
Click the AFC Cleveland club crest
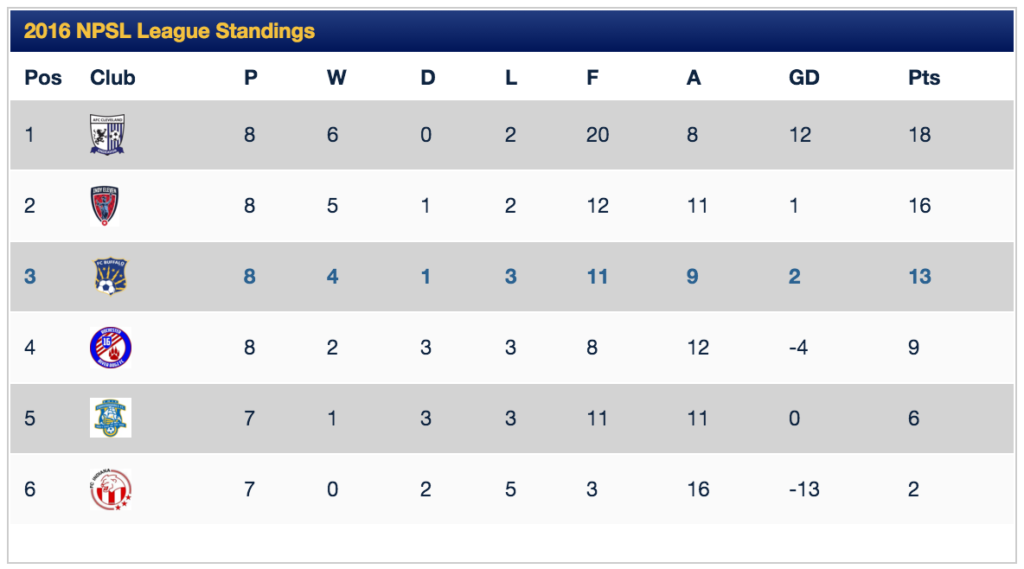[x=107, y=135]
